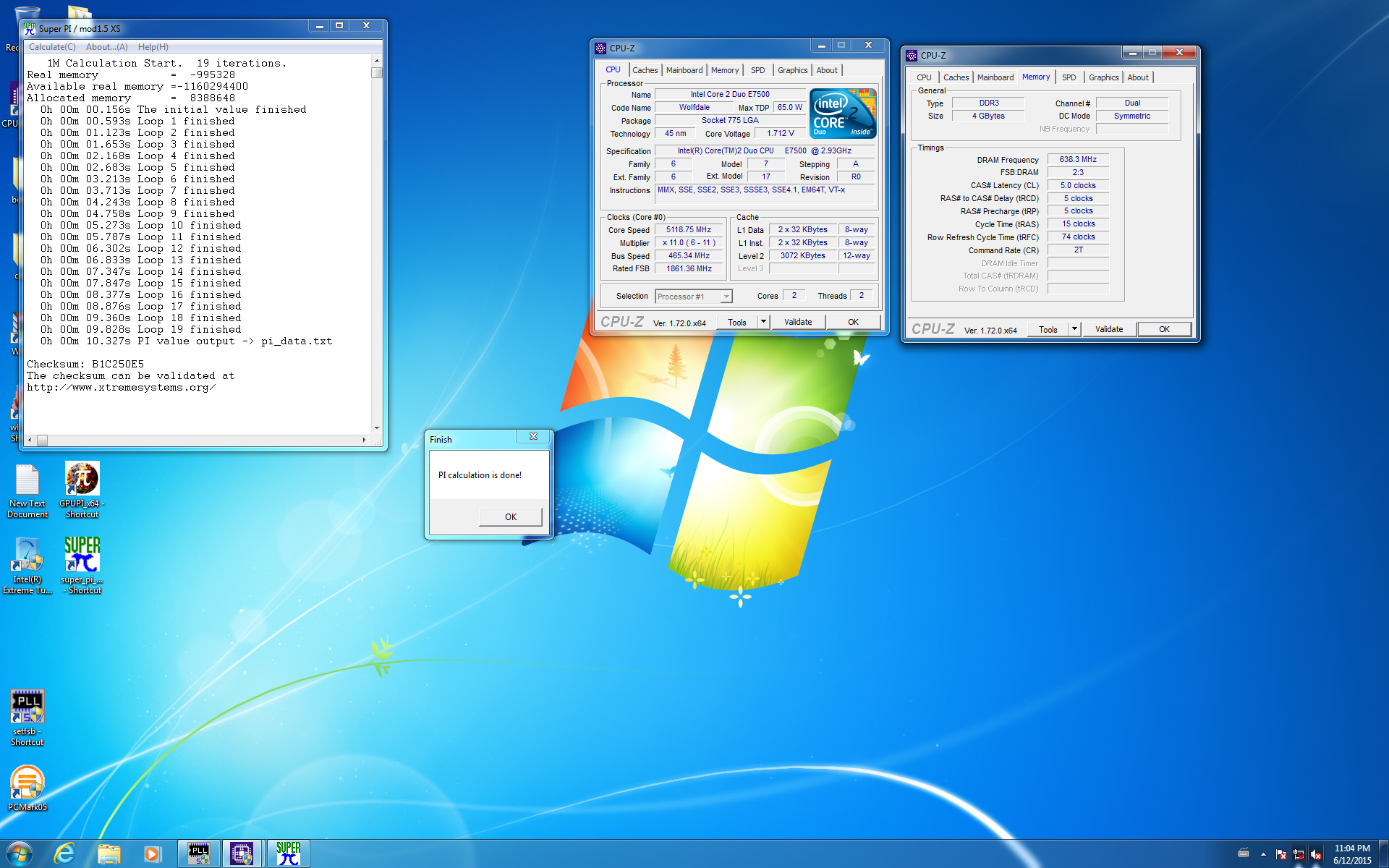Click the Intel Core 2 Duo logo
The image size is (1389, 868).
click(x=843, y=114)
